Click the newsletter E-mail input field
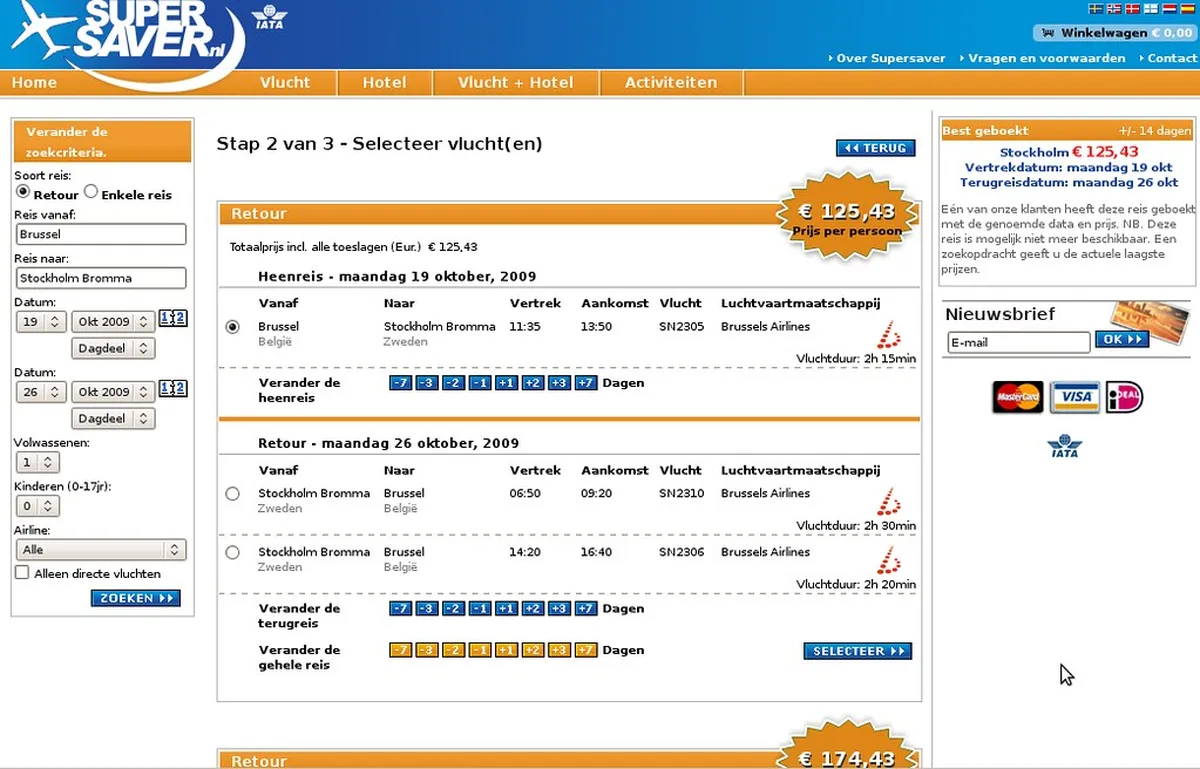The height and width of the screenshot is (769, 1200). pos(1018,342)
